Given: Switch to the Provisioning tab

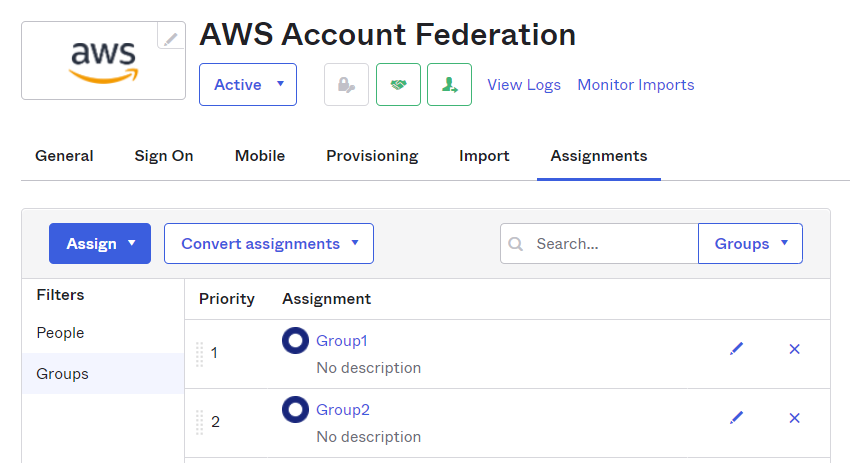Looking at the screenshot, I should pos(372,156).
